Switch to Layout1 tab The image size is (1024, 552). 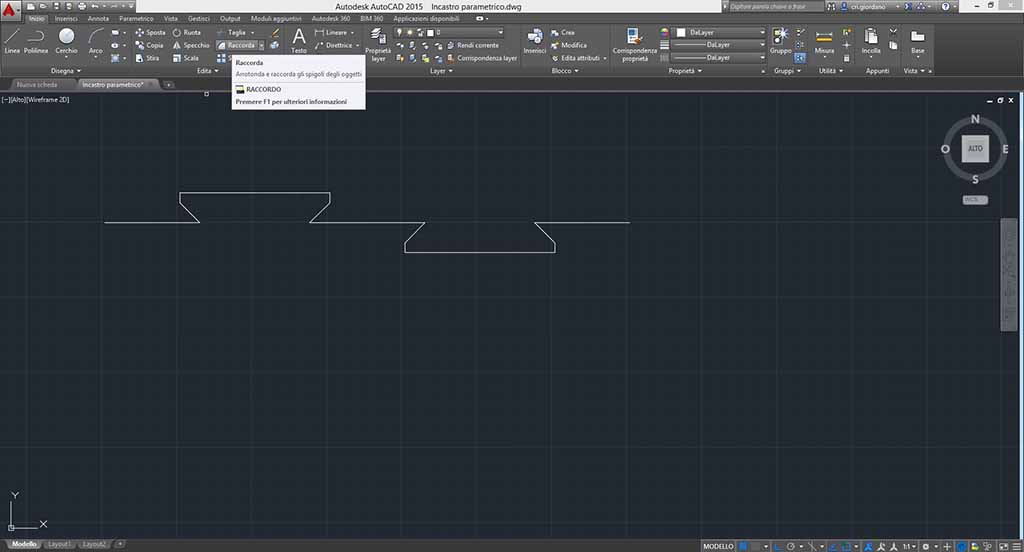59,544
